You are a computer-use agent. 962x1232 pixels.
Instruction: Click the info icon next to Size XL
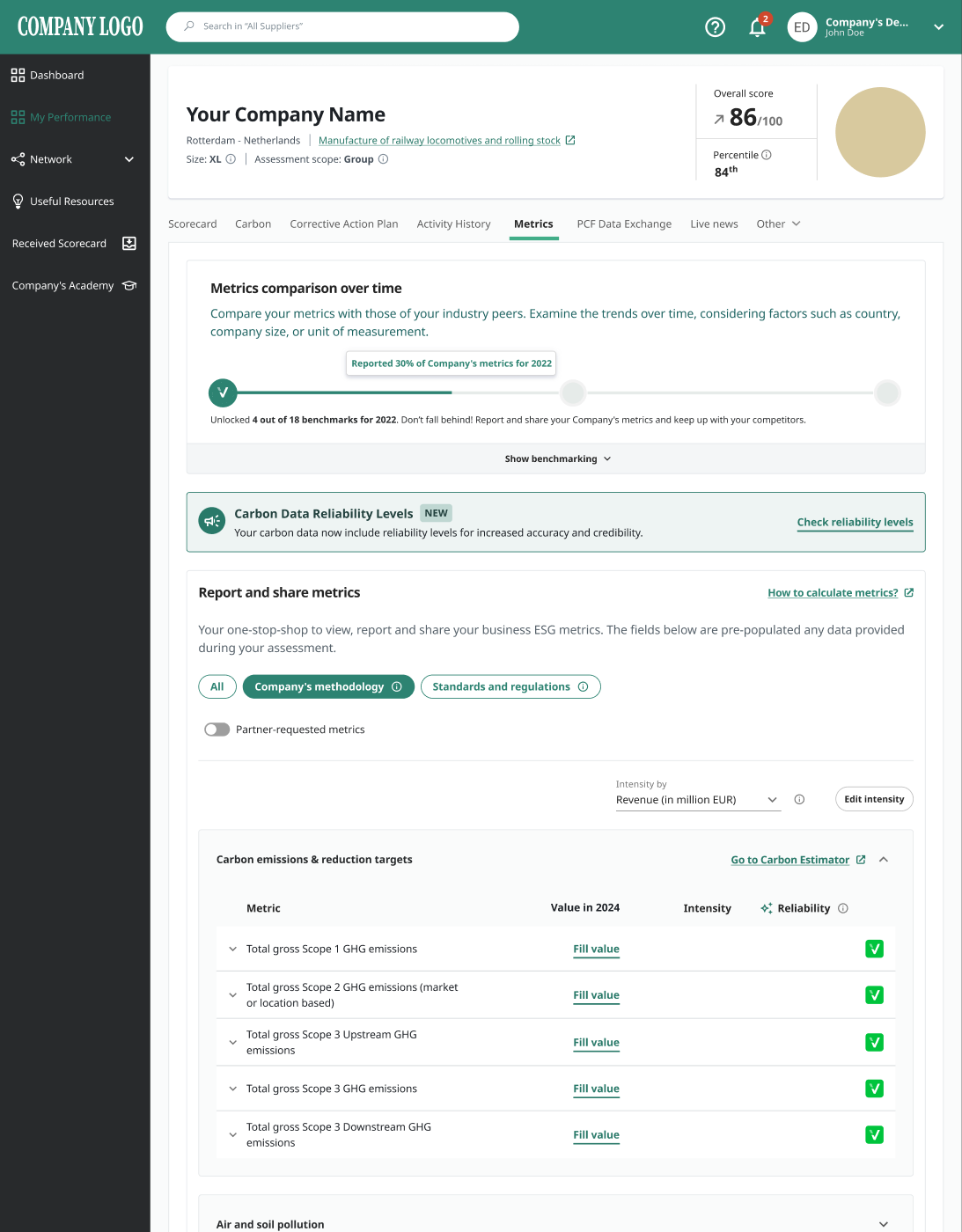[231, 159]
